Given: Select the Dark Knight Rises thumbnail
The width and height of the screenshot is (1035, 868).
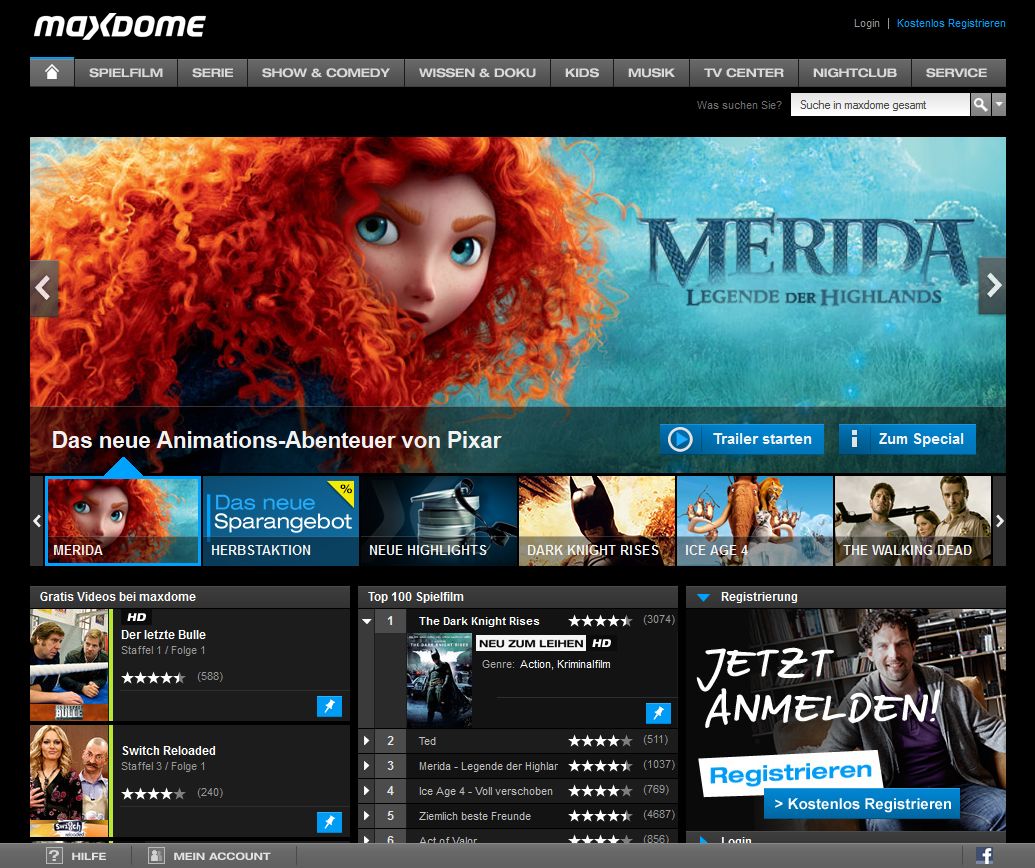Looking at the screenshot, I should pyautogui.click(x=597, y=521).
